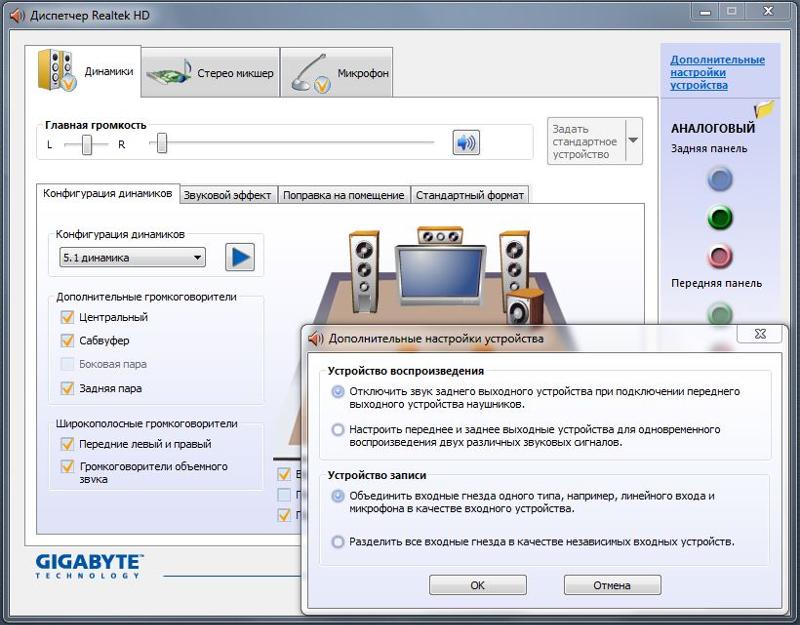Click the Realtek speaker icon in the title bar
The width and height of the screenshot is (800, 625).
(17, 16)
